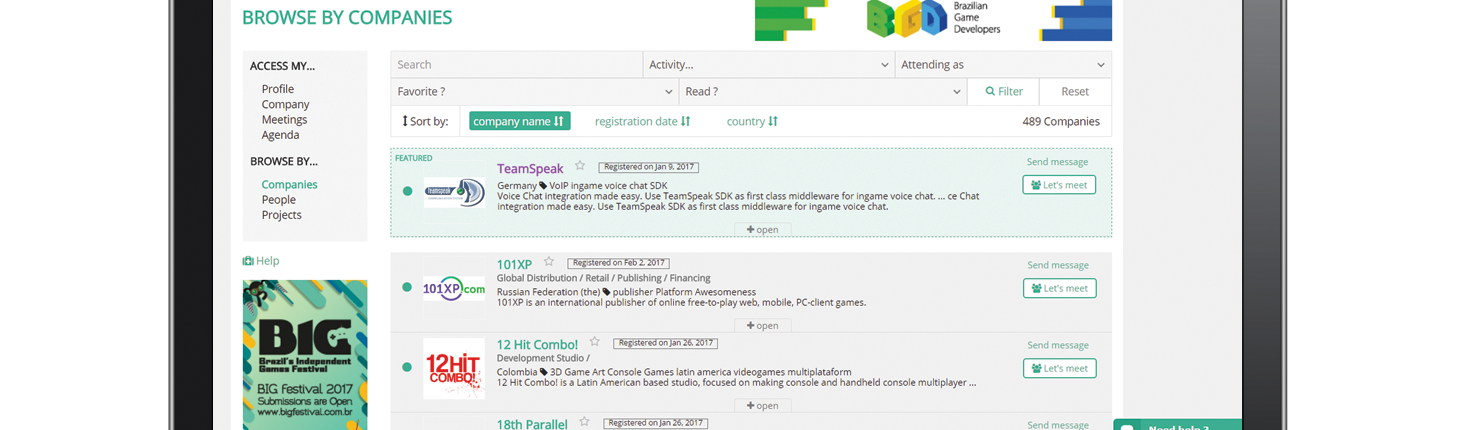Focus the Search input field
The width and height of the screenshot is (1476, 430).
click(x=516, y=65)
